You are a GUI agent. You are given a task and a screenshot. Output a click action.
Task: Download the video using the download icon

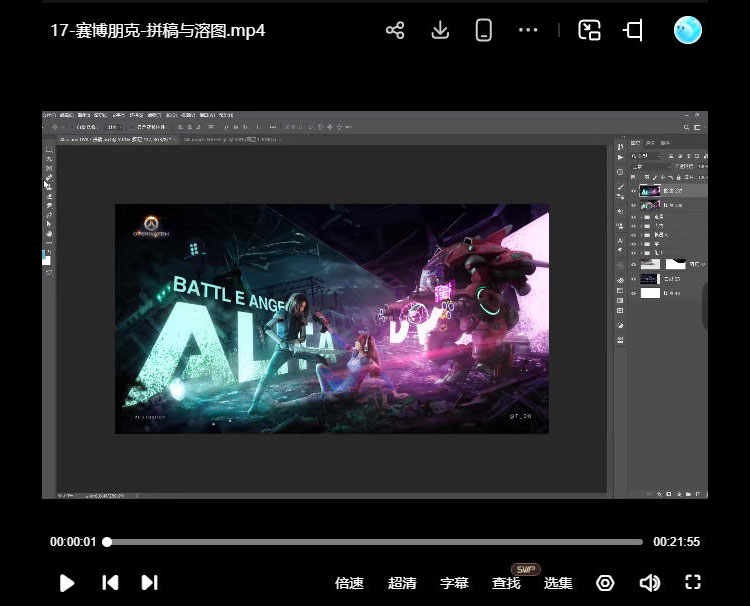click(x=440, y=30)
